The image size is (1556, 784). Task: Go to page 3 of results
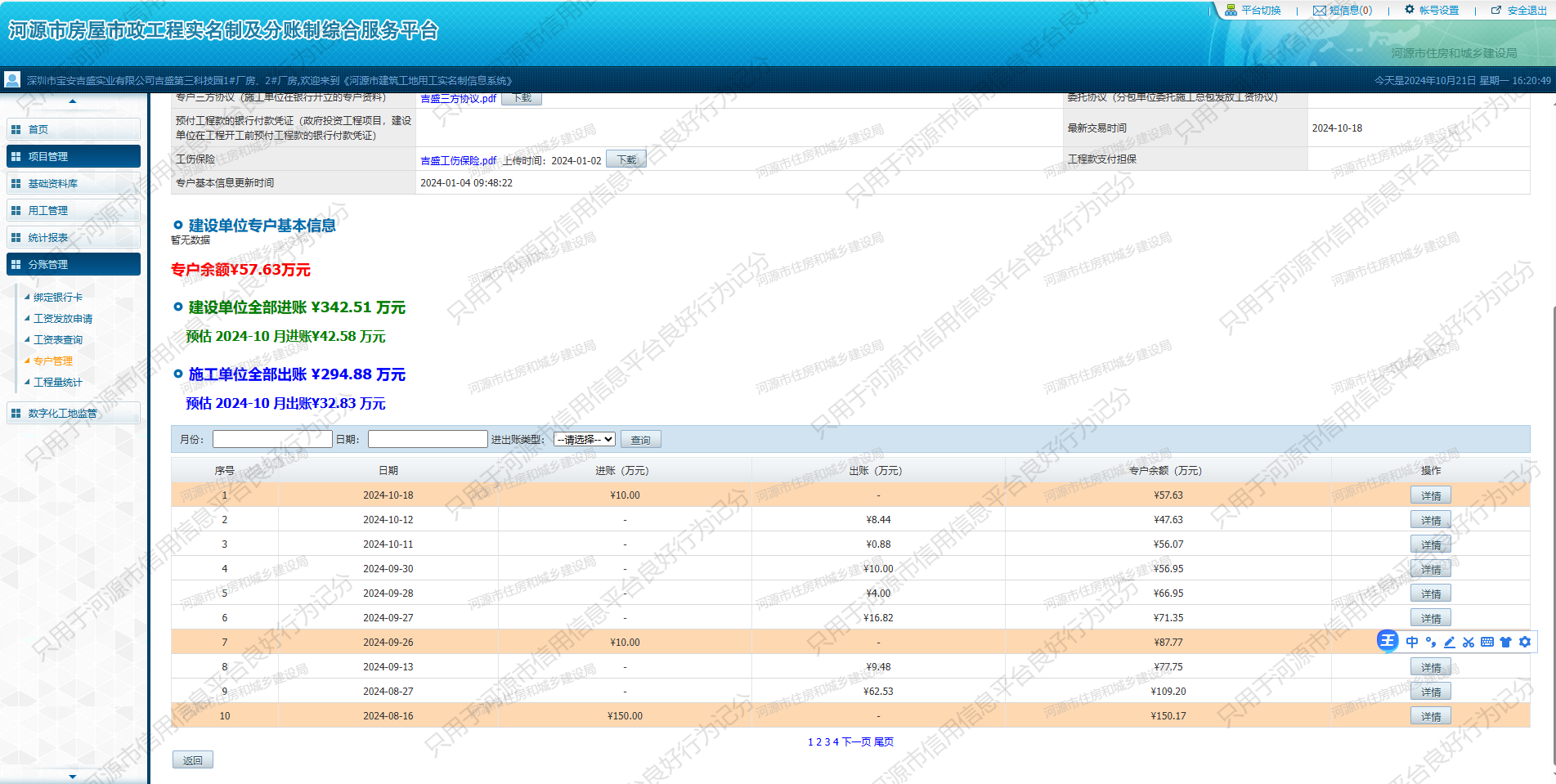[827, 741]
